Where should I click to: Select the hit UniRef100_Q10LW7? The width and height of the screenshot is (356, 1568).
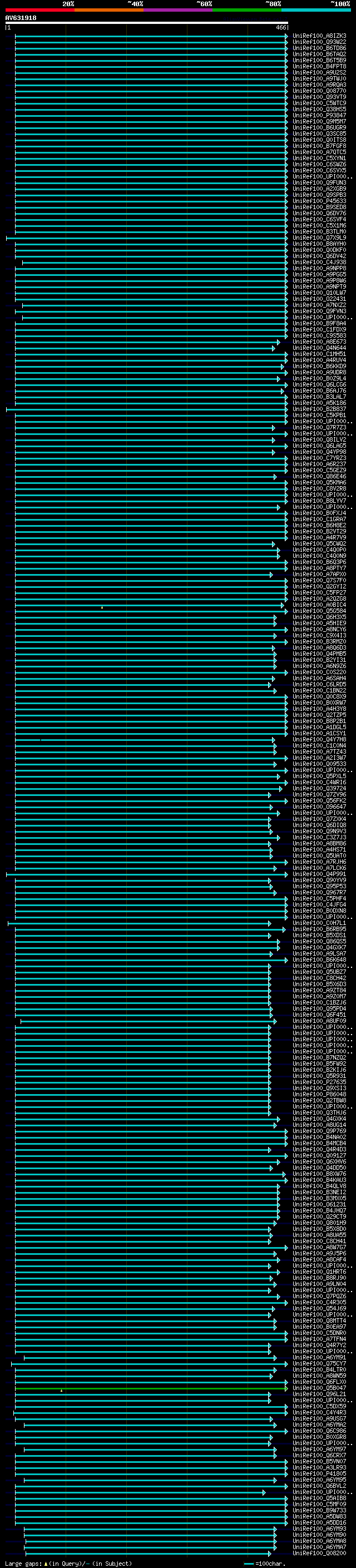319,293
